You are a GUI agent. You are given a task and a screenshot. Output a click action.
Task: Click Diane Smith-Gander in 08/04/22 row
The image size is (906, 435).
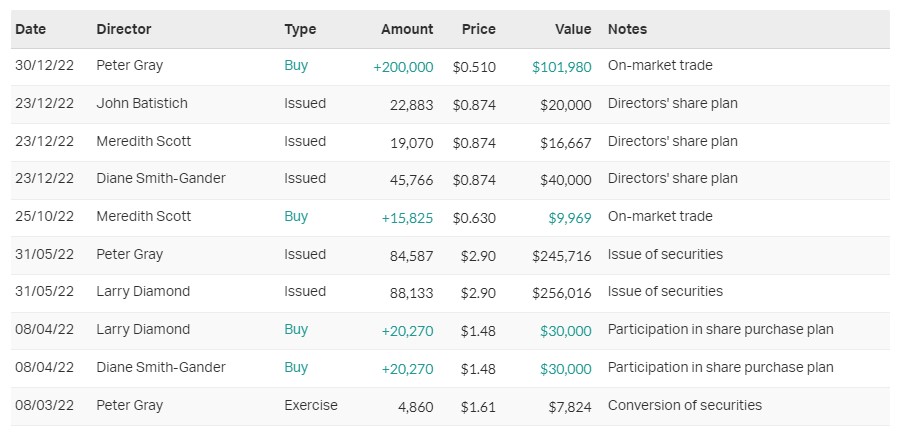[161, 367]
